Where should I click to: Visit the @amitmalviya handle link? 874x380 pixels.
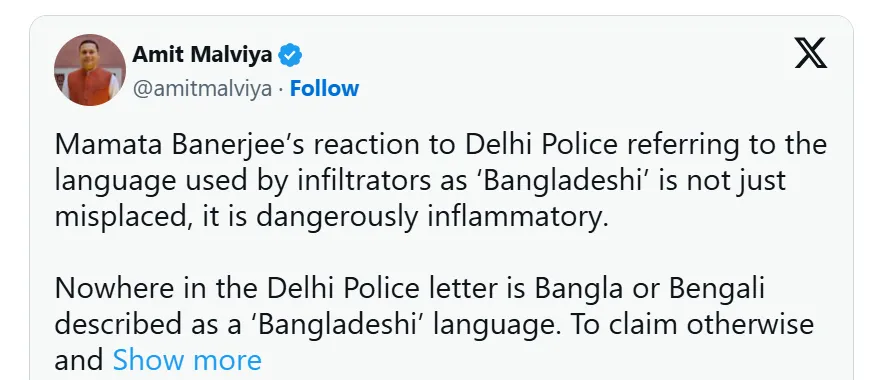point(202,89)
